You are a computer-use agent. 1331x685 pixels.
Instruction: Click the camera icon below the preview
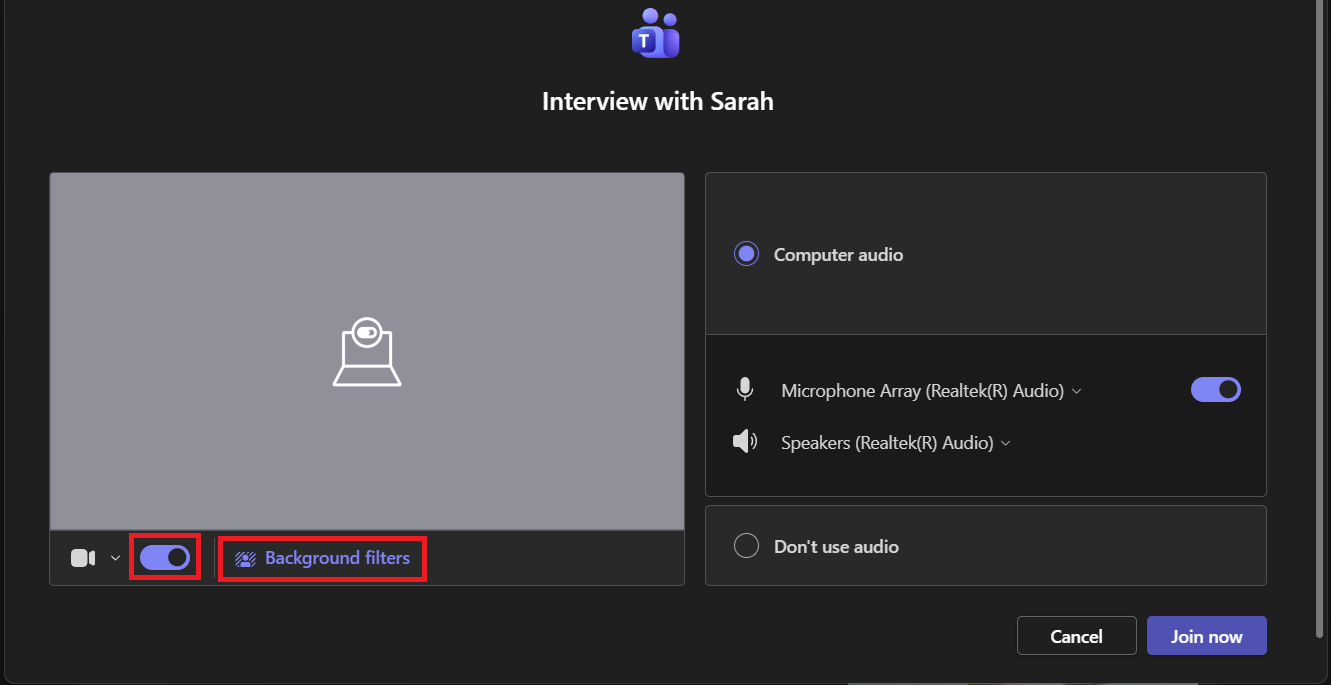[83, 558]
